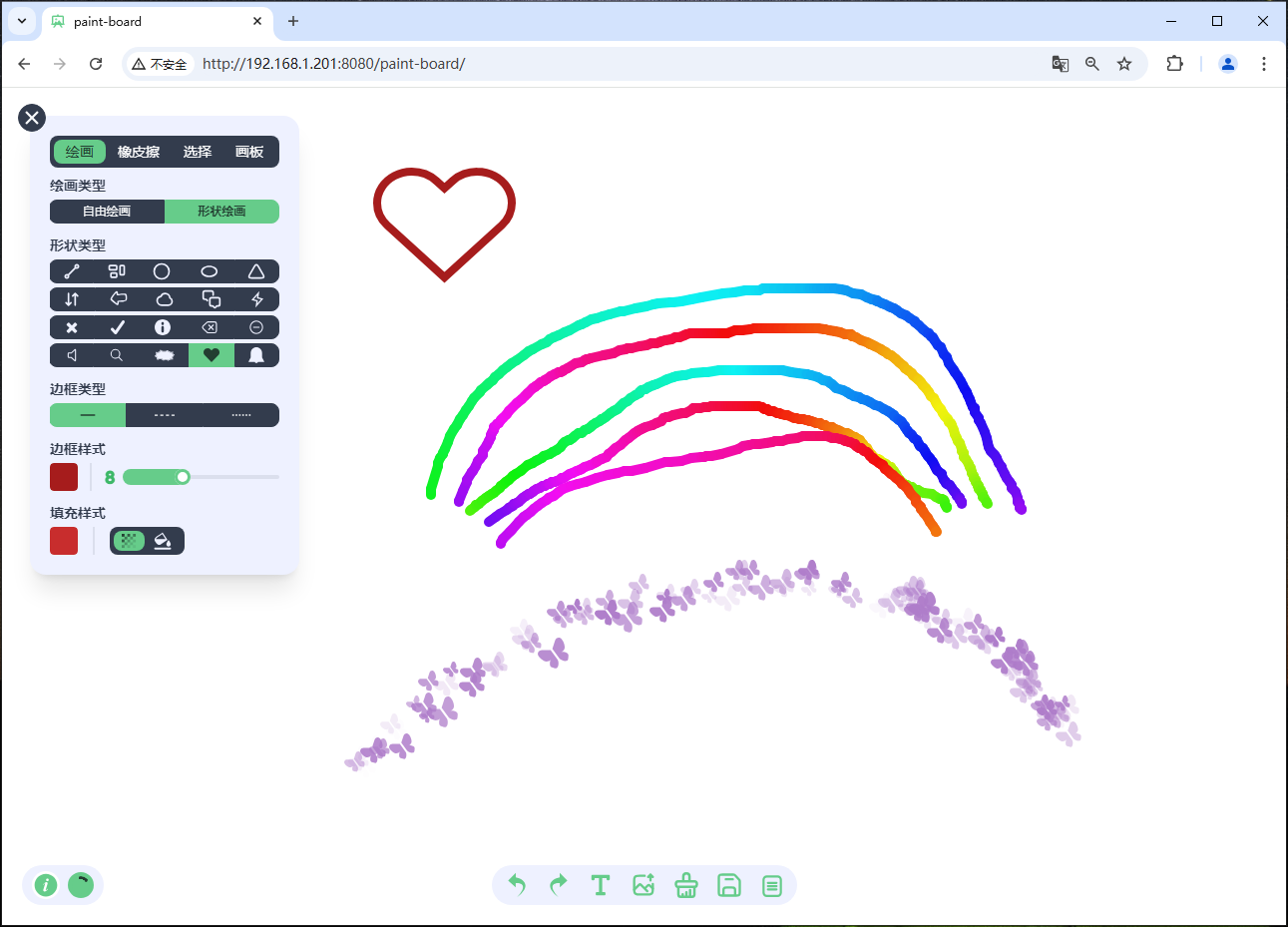Save the drawing
Image resolution: width=1288 pixels, height=927 pixels.
729,885
